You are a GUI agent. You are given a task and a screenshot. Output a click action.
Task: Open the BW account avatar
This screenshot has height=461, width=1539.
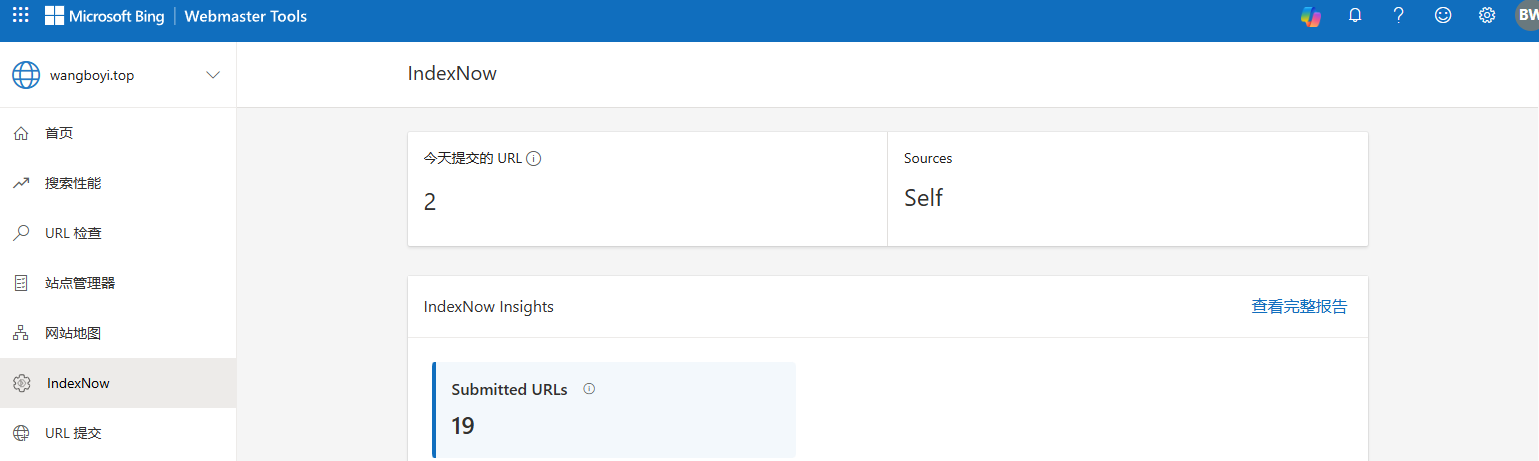click(x=1526, y=16)
